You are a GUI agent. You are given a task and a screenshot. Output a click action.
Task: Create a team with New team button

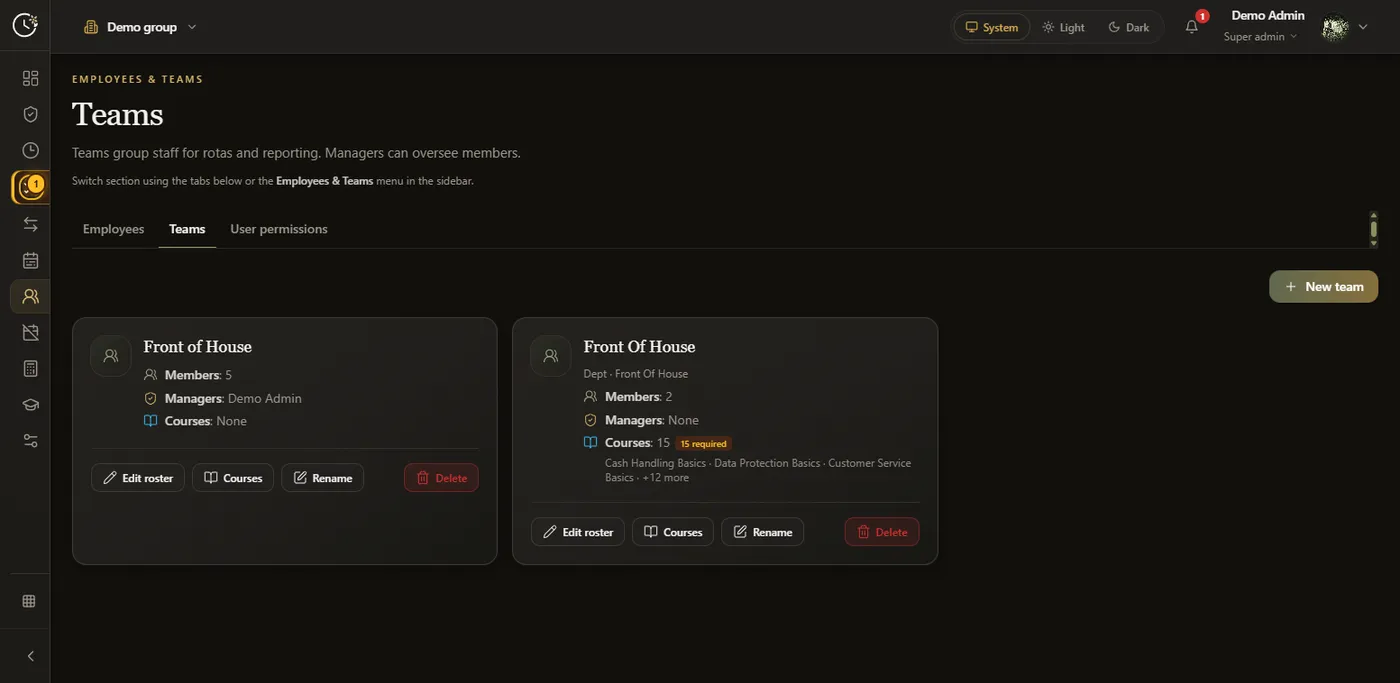click(1324, 286)
